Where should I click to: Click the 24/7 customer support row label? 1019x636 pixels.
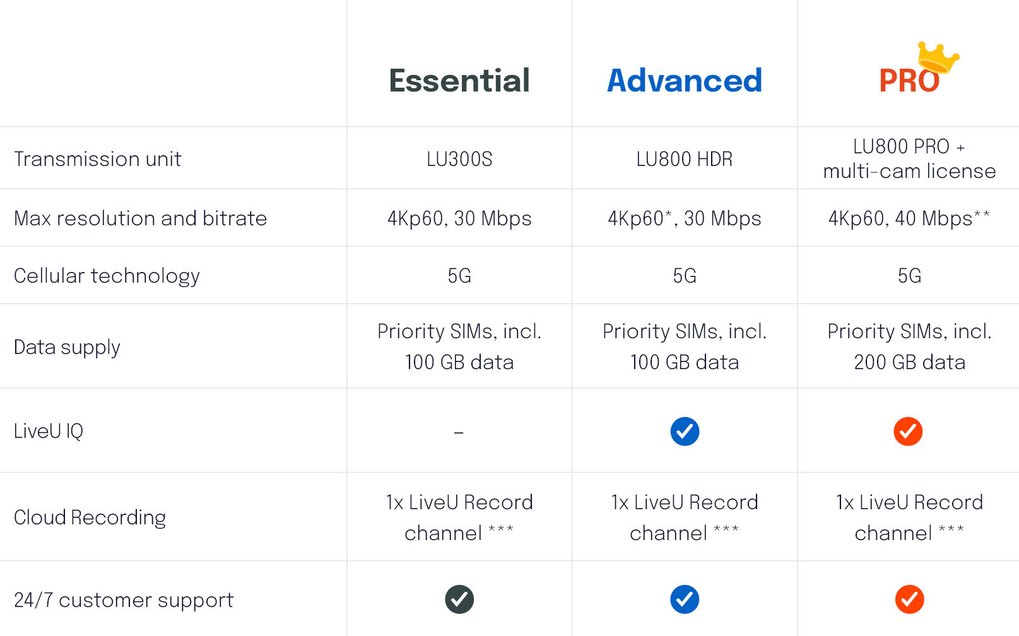pyautogui.click(x=123, y=600)
